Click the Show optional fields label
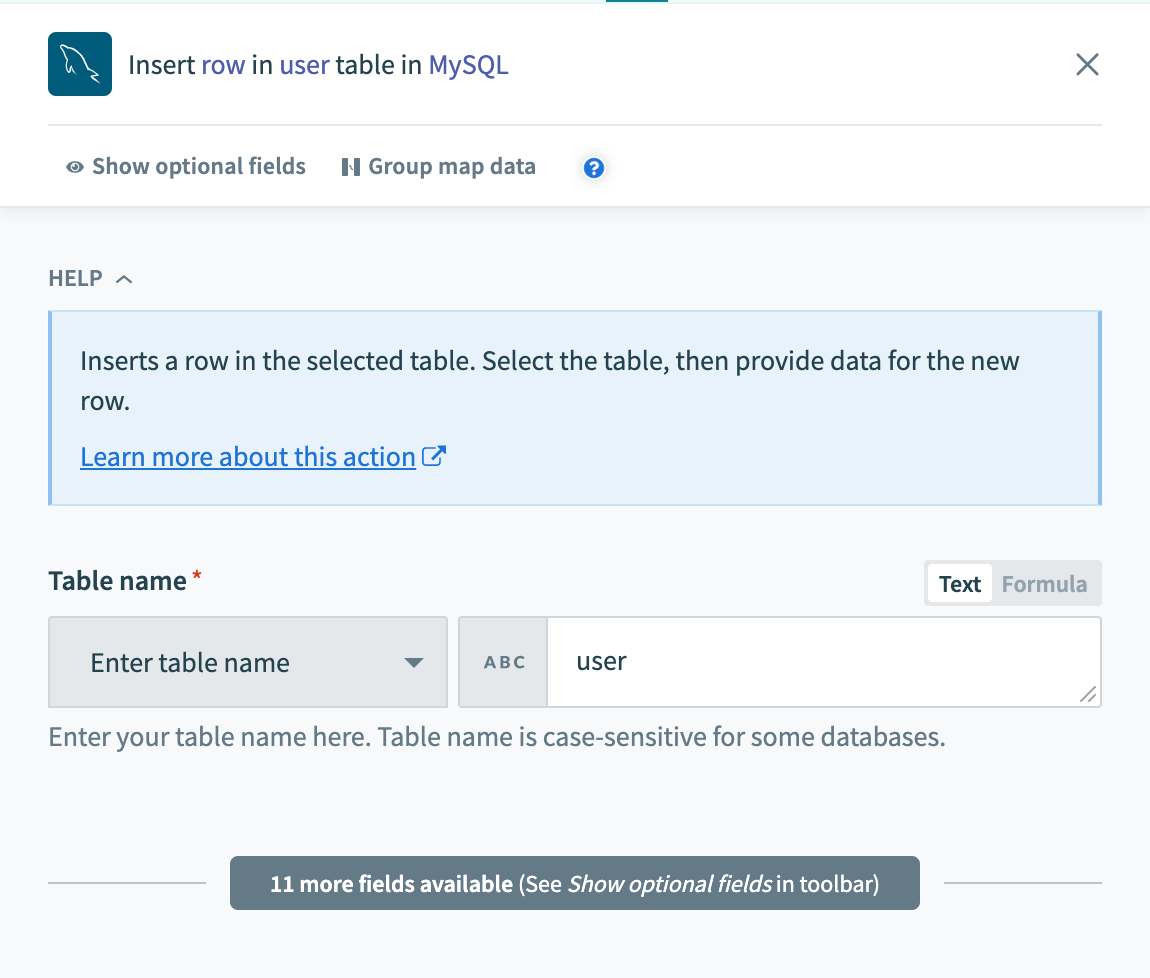1150x978 pixels. 198,167
